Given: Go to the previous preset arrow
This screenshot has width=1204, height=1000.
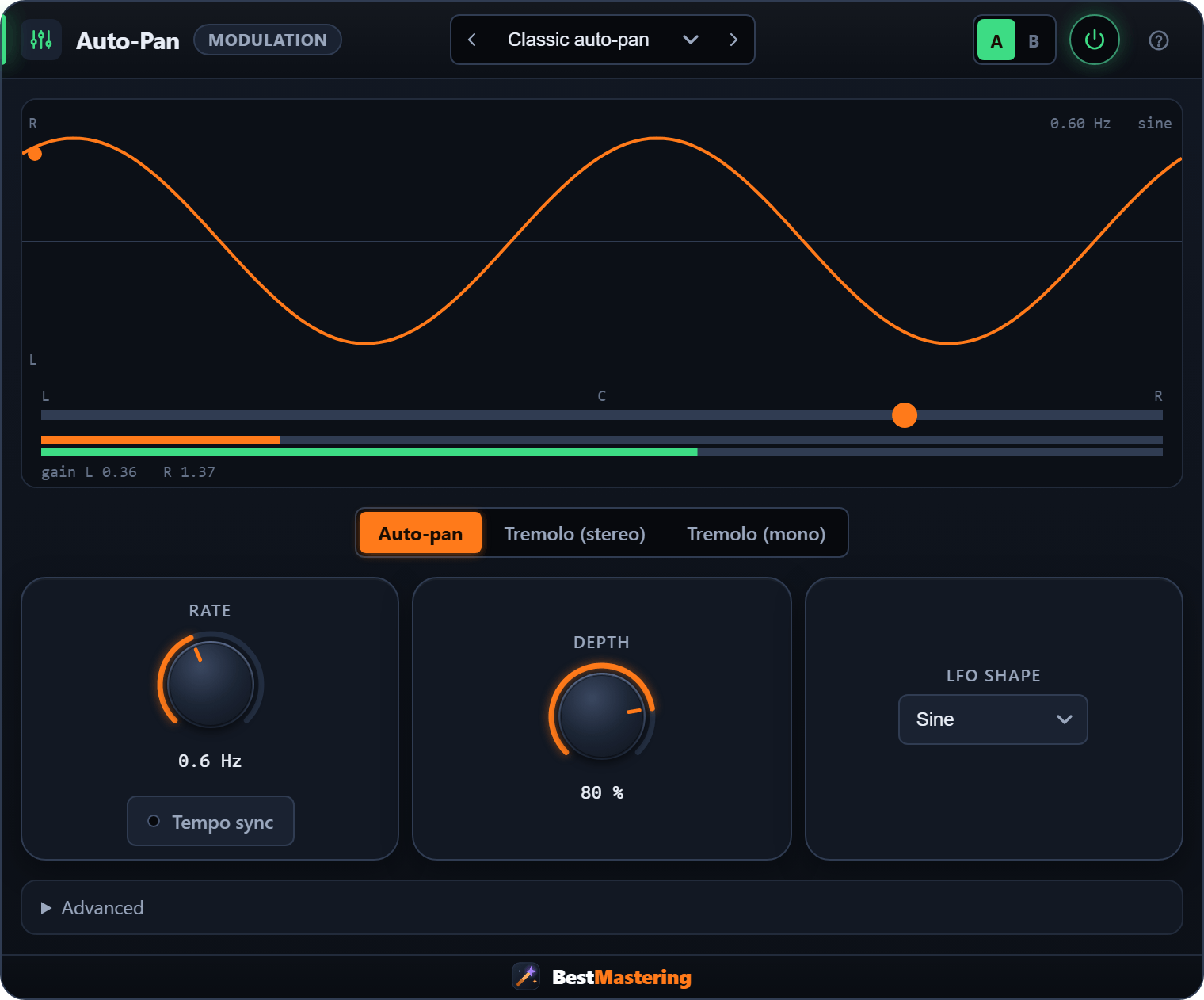Looking at the screenshot, I should pos(472,40).
